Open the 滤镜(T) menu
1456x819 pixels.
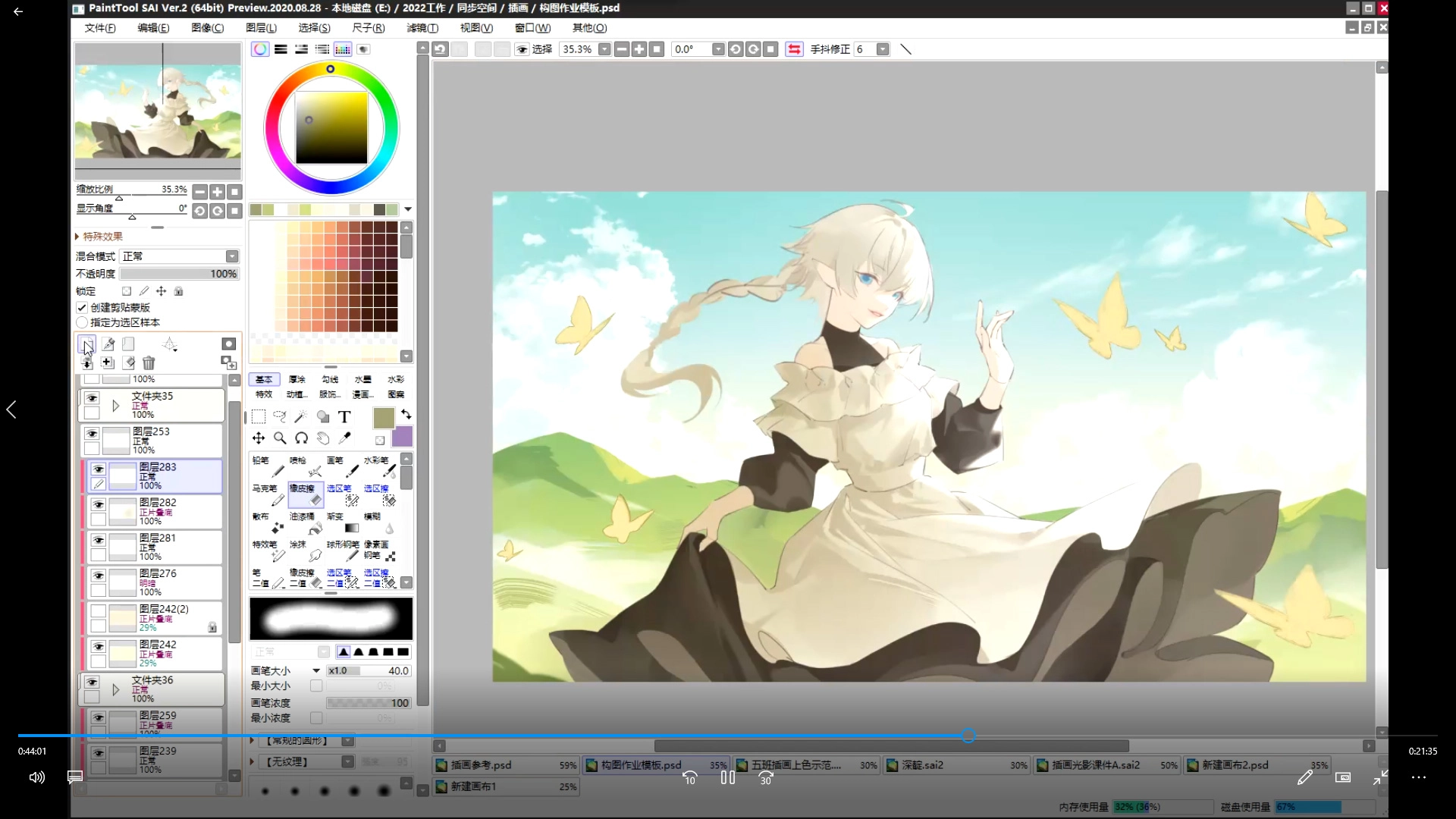coord(422,28)
